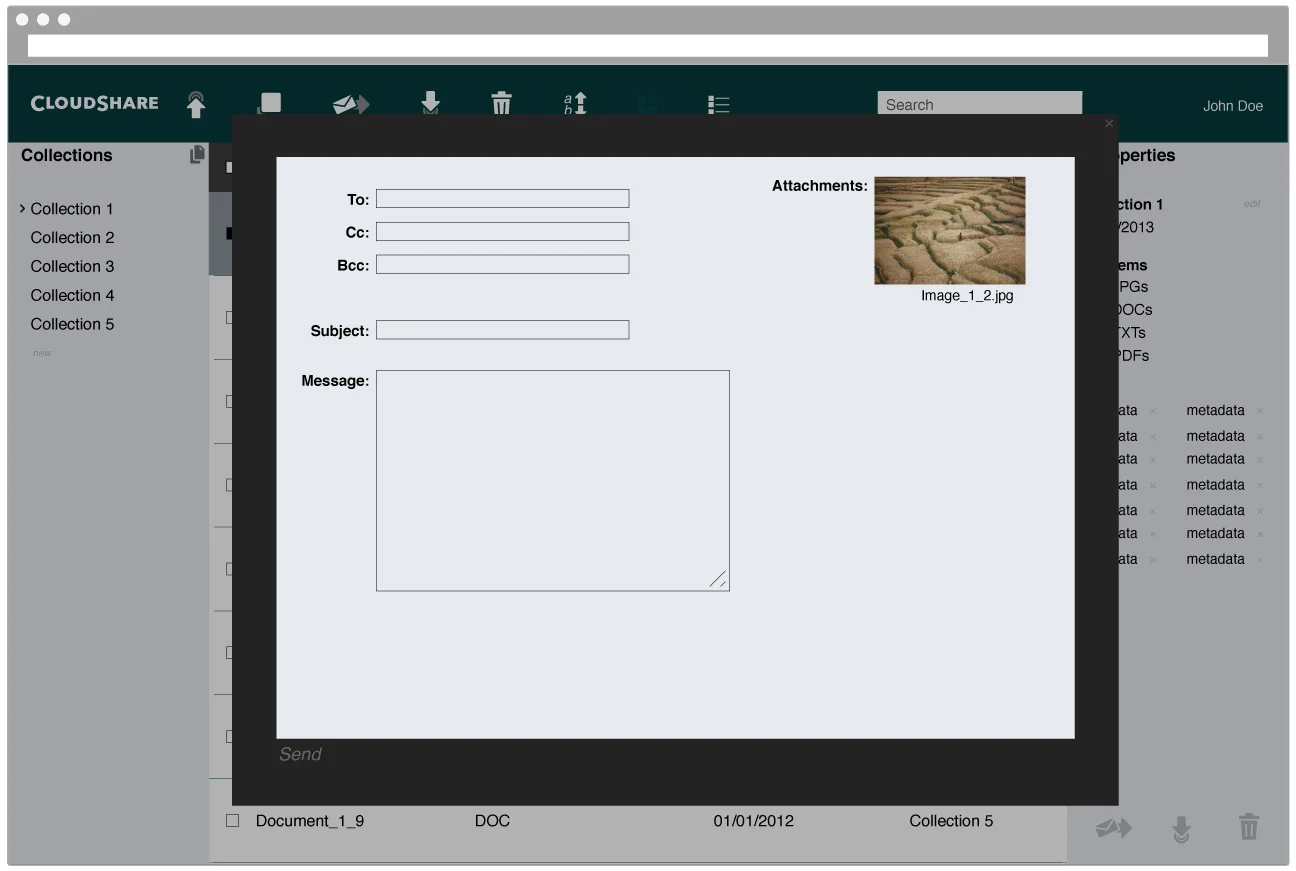The height and width of the screenshot is (871, 1296).
Task: Click the DOC type cell of Document_1_9
Action: pos(492,821)
